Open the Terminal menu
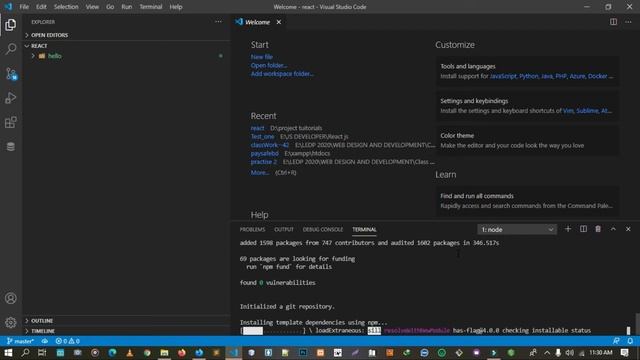 click(x=151, y=7)
